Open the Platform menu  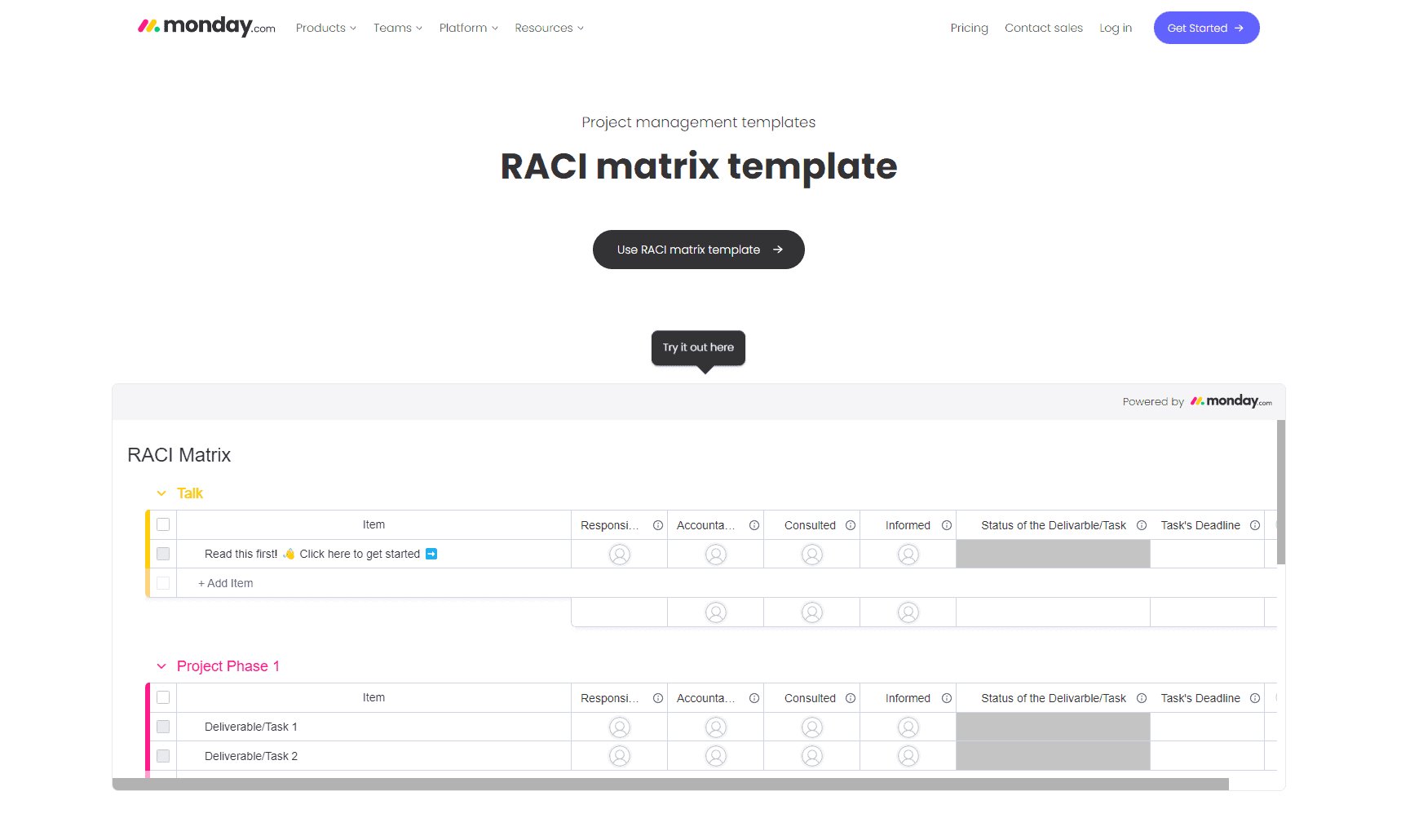pos(467,27)
